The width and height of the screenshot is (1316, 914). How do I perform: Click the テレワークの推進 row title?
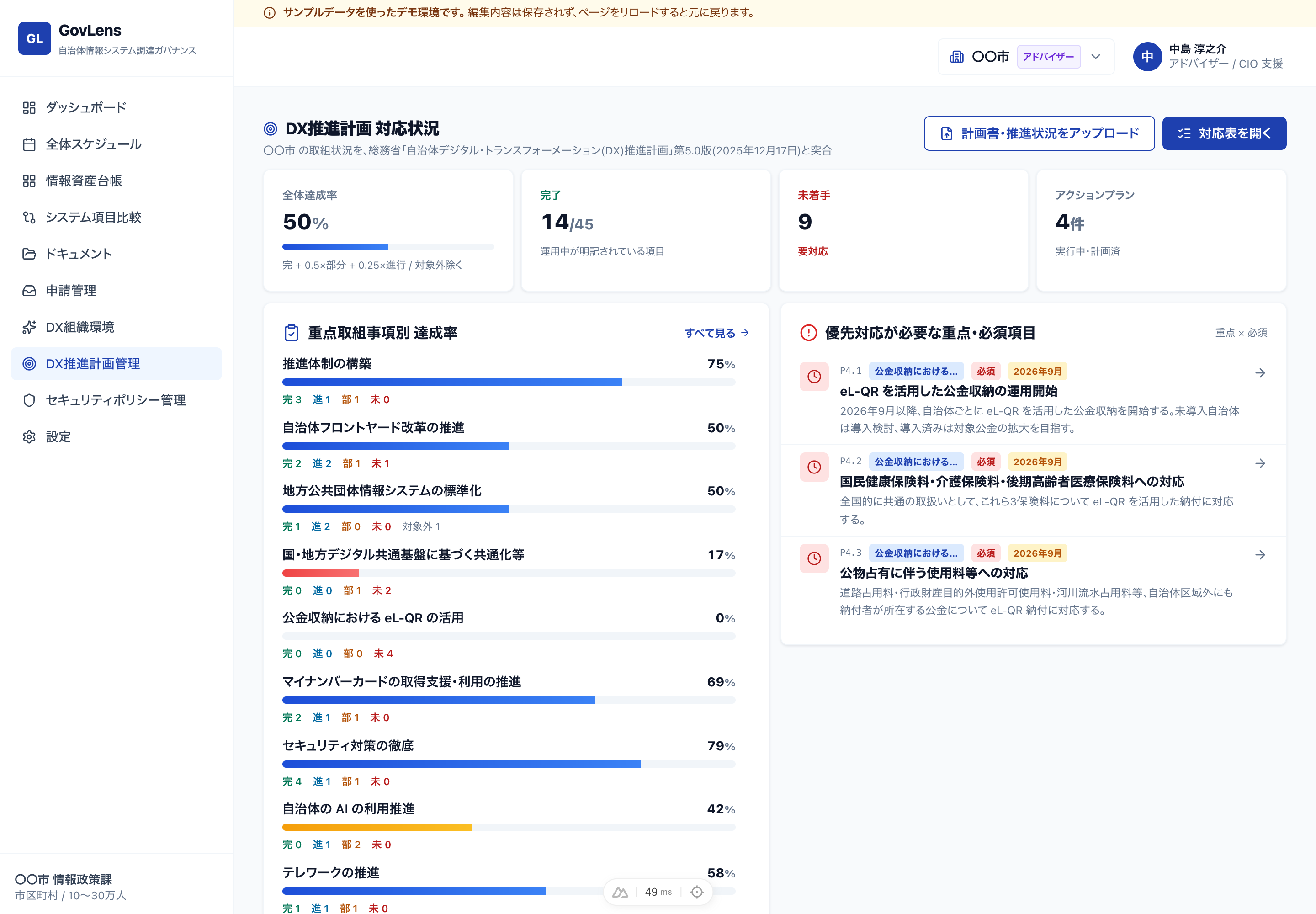(x=331, y=873)
